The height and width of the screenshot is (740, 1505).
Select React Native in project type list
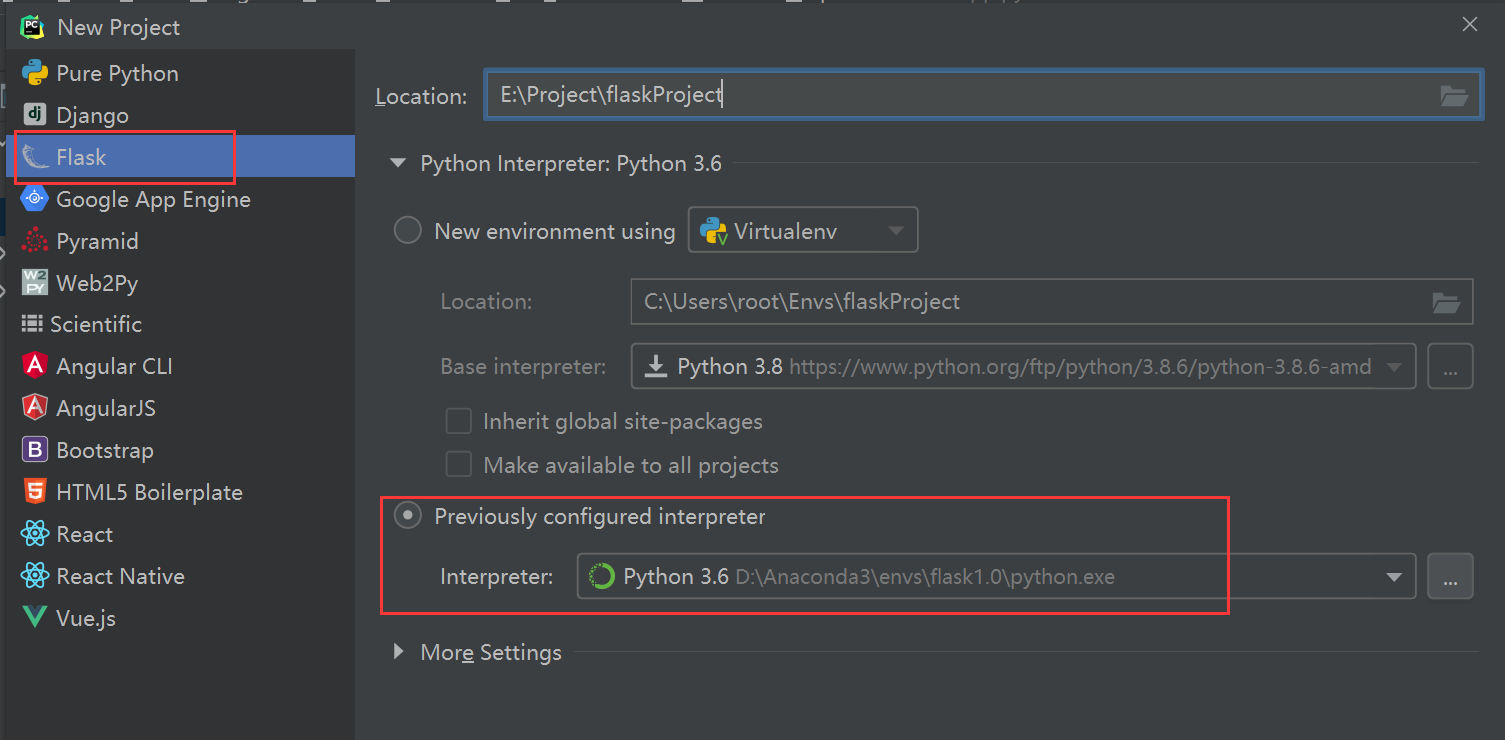[120, 576]
